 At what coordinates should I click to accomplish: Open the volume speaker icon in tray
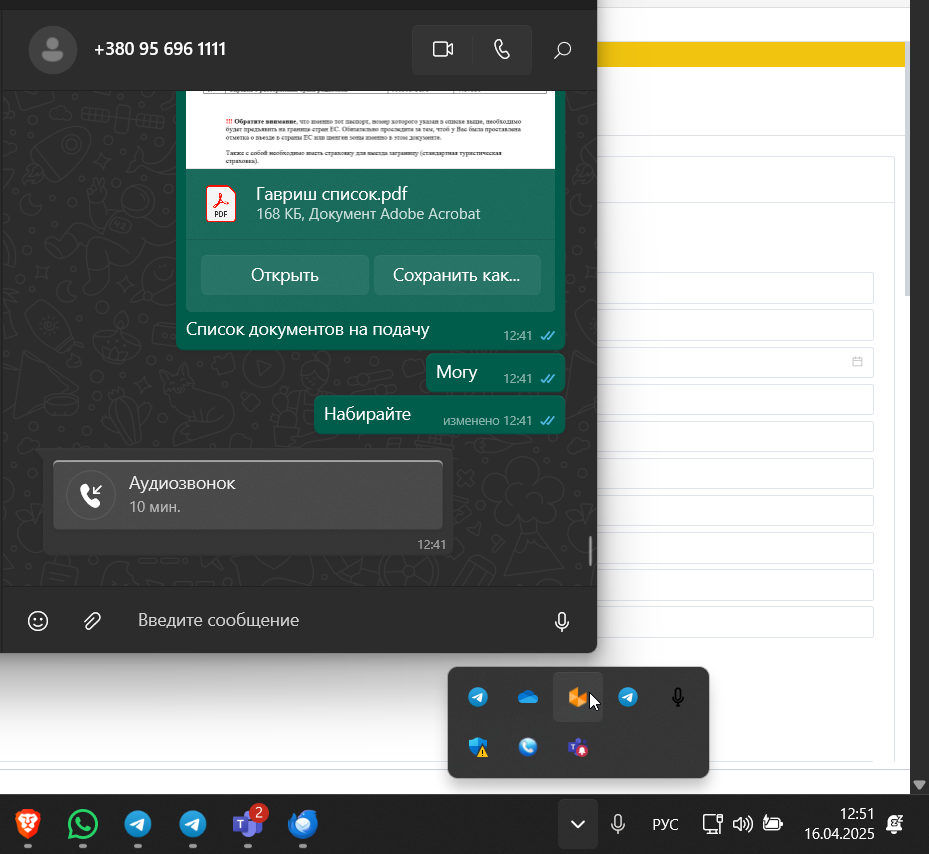coord(742,824)
